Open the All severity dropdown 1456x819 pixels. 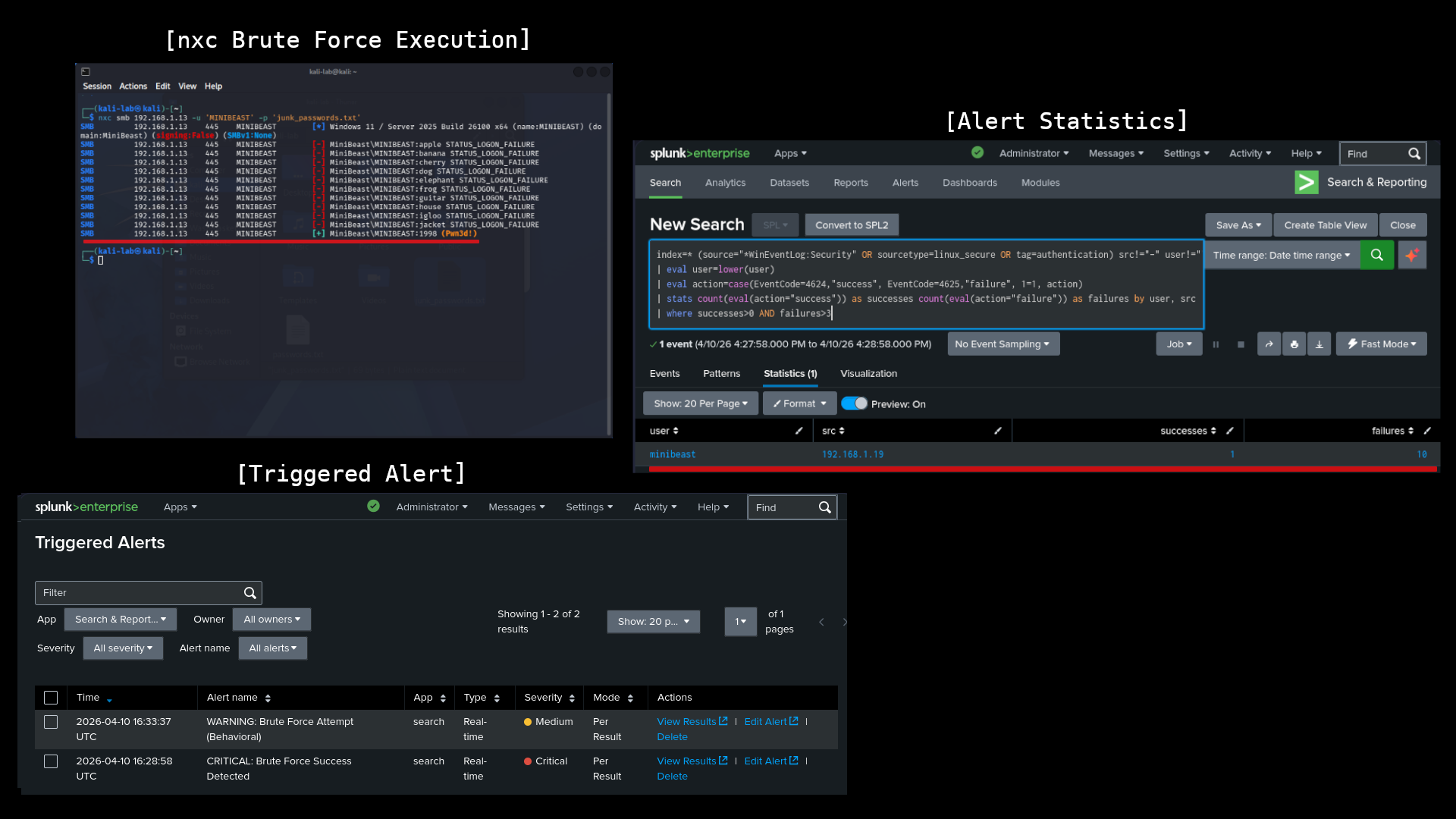123,648
